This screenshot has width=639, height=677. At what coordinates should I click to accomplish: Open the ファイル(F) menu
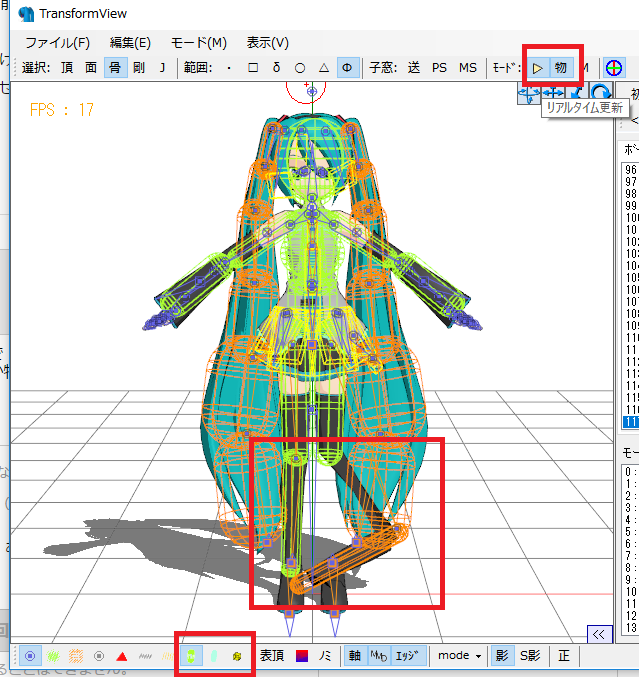(x=57, y=43)
